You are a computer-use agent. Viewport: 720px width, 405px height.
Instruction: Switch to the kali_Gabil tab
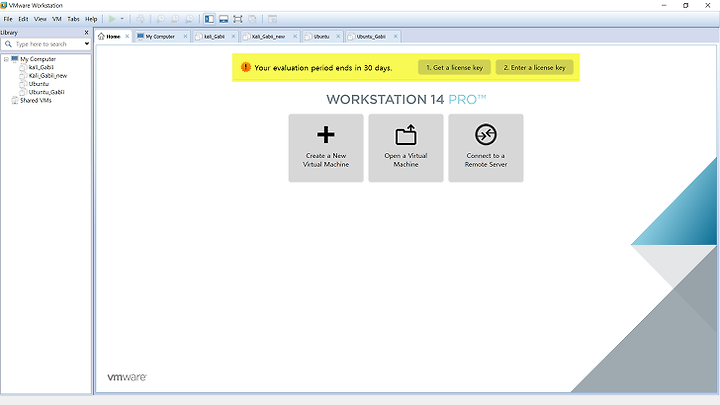[214, 36]
